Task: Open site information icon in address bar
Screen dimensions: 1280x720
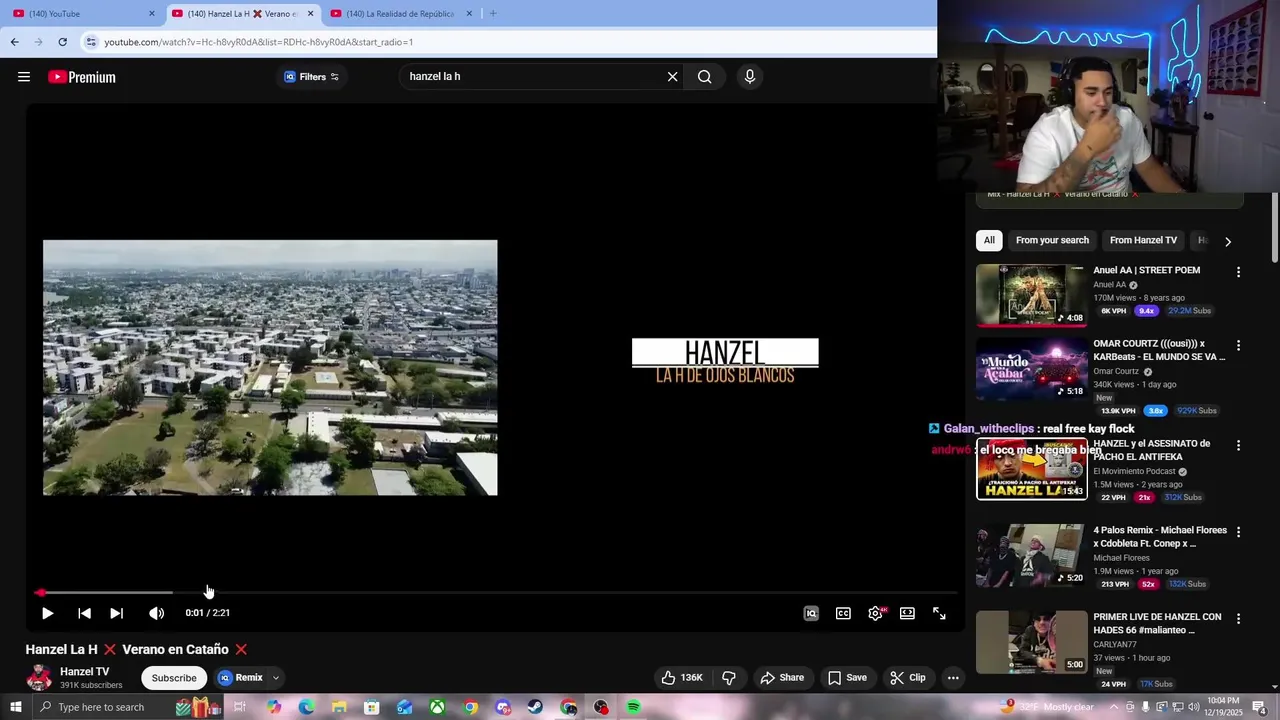Action: [91, 42]
